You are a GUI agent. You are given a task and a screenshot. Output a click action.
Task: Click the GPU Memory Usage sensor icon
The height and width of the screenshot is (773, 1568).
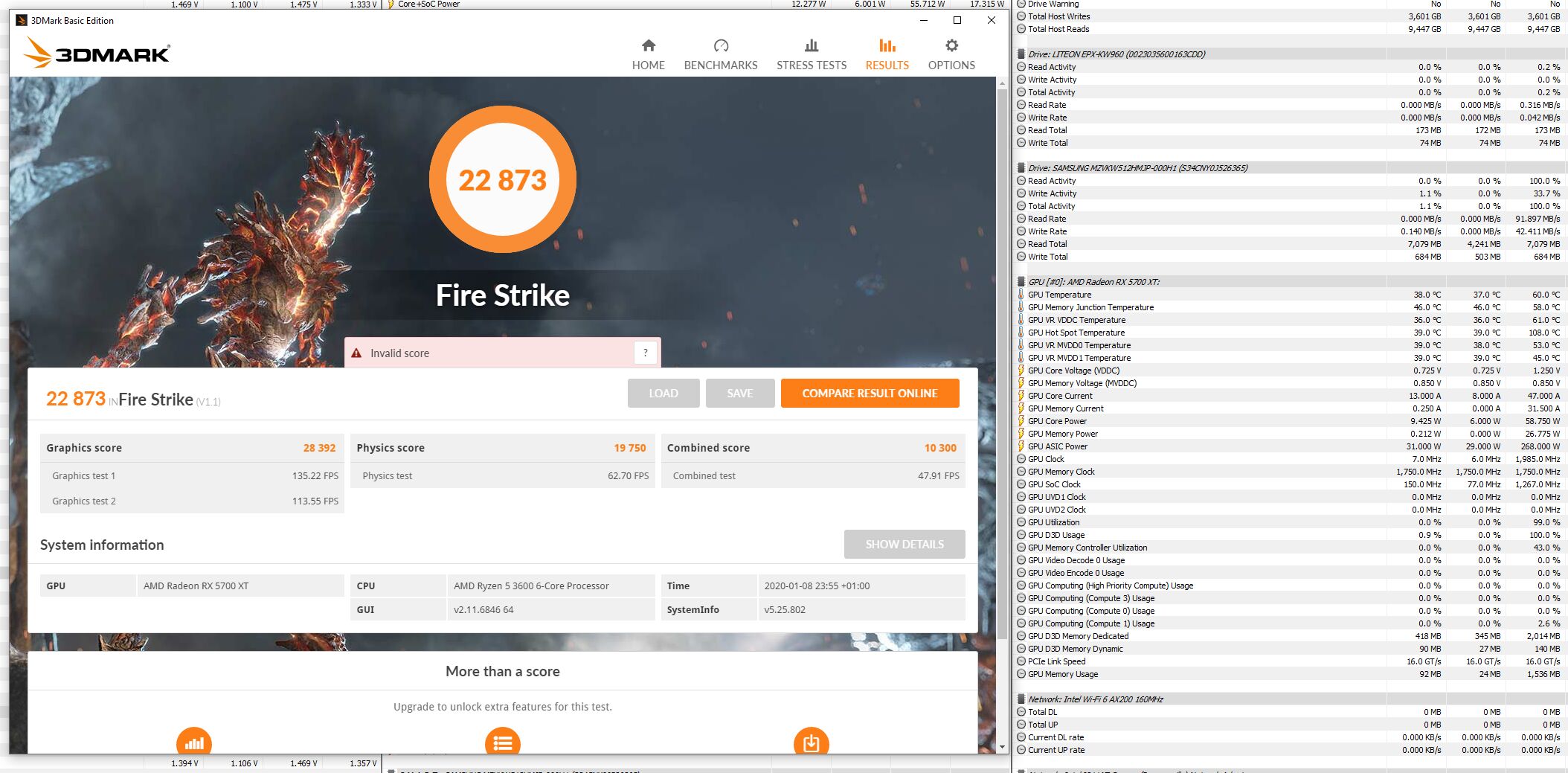point(1021,674)
